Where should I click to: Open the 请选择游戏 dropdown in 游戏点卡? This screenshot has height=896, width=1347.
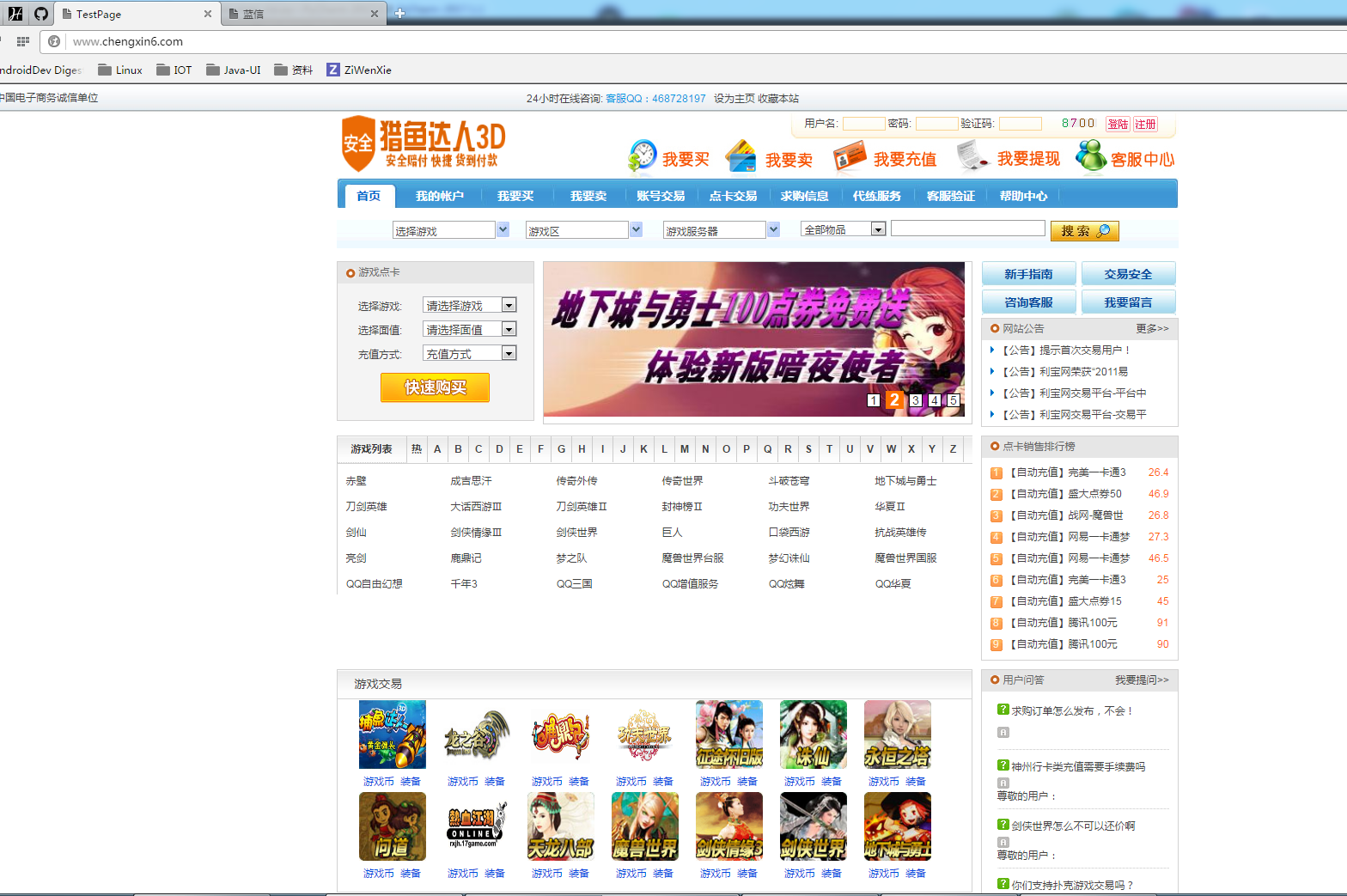point(469,305)
